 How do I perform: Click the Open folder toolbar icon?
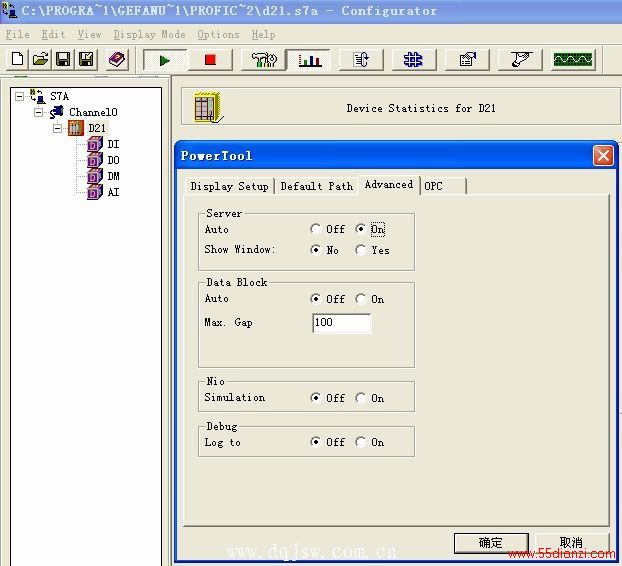(x=40, y=59)
